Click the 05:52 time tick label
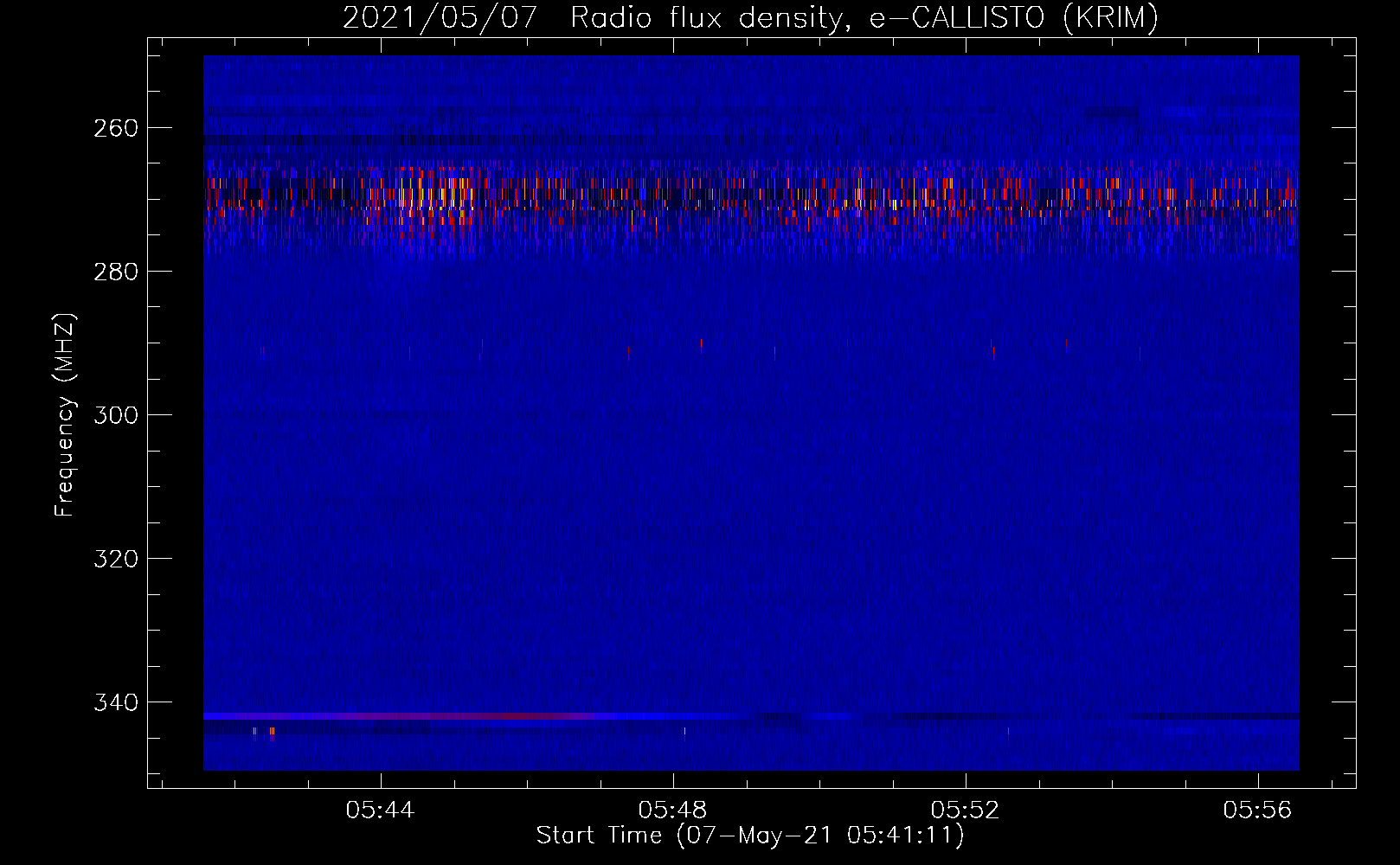The image size is (1400, 865). tap(965, 810)
